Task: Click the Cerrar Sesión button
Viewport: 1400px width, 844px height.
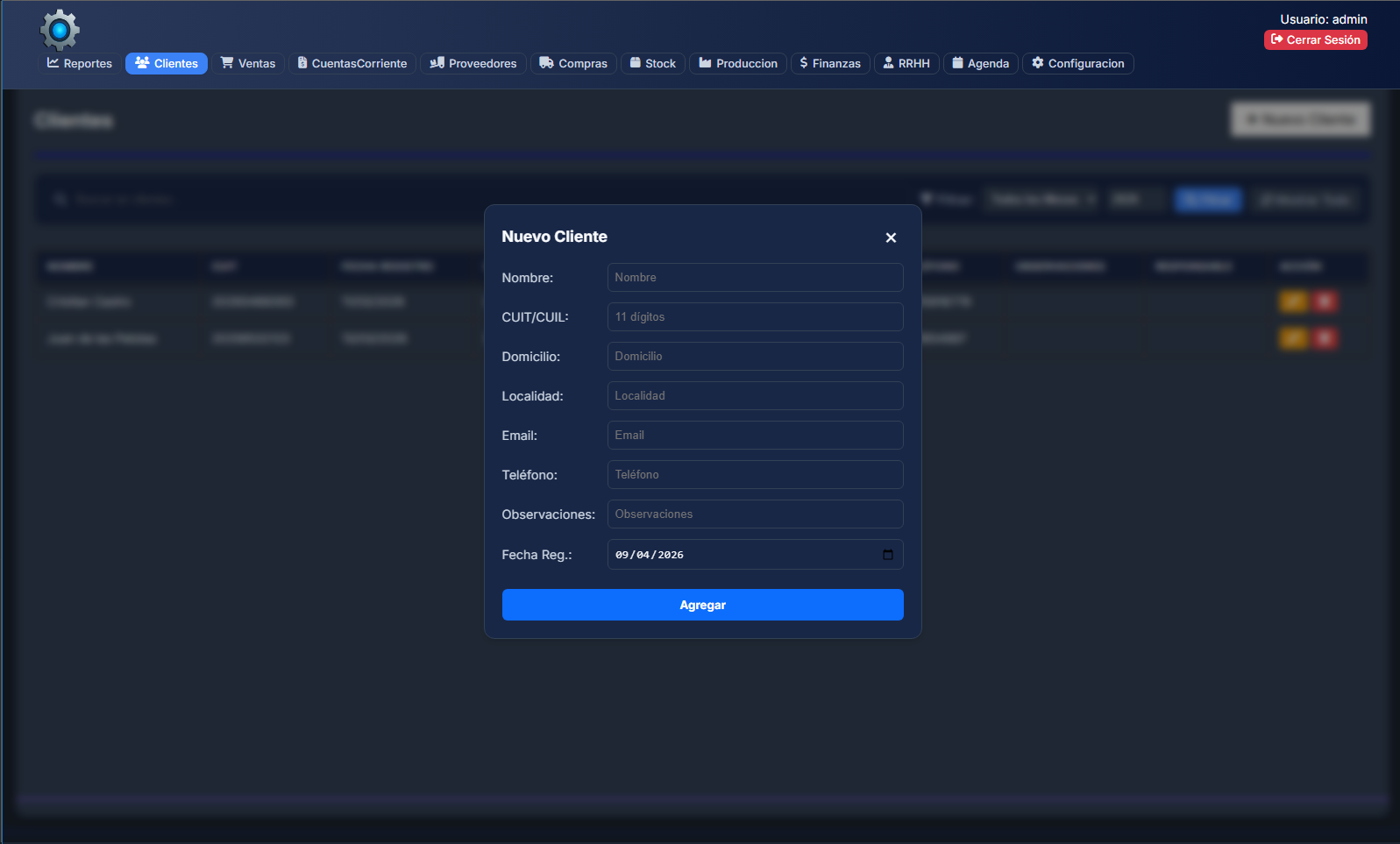Action: point(1316,39)
